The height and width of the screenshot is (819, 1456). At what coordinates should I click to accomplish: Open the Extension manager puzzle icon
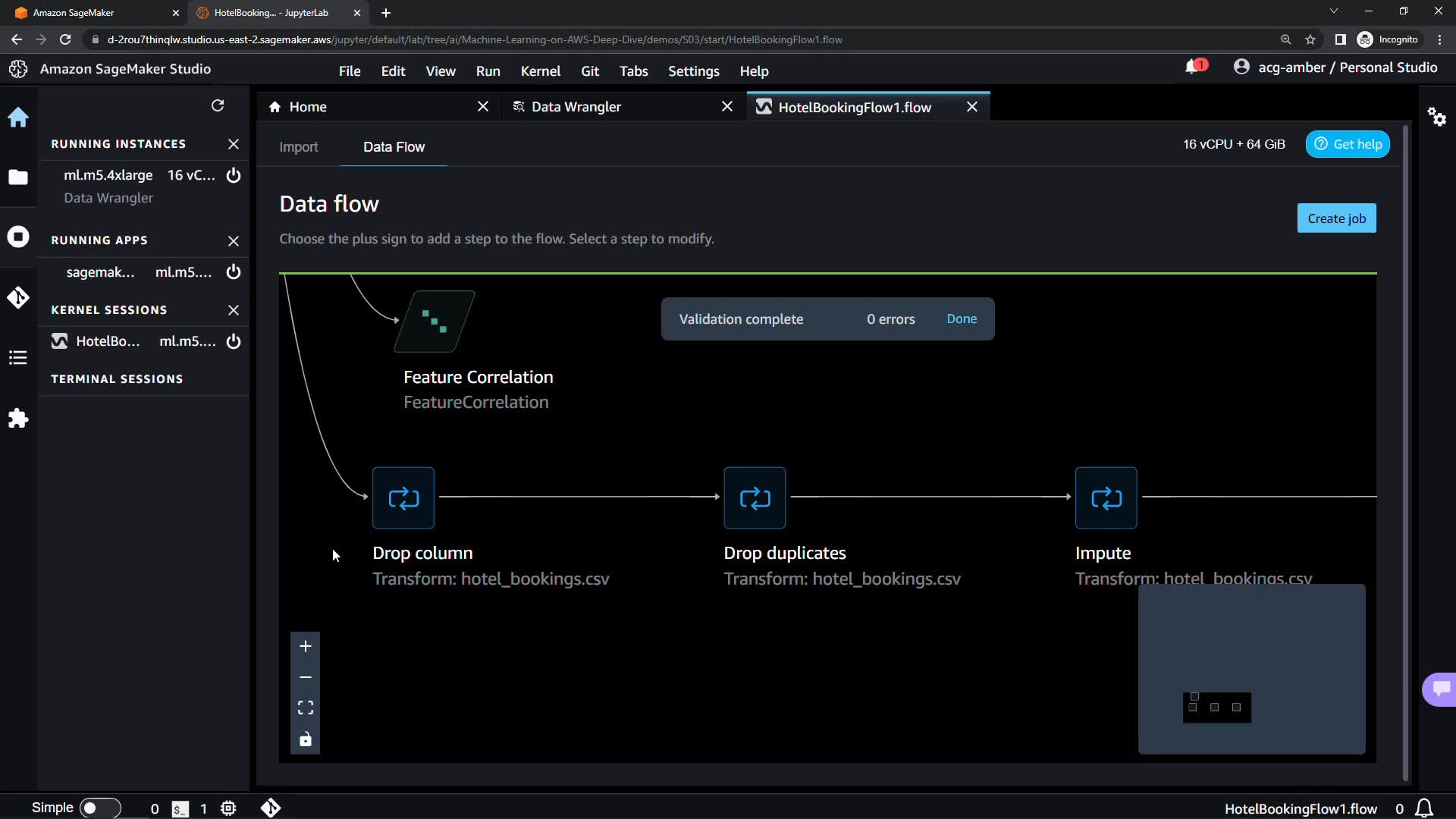point(18,419)
